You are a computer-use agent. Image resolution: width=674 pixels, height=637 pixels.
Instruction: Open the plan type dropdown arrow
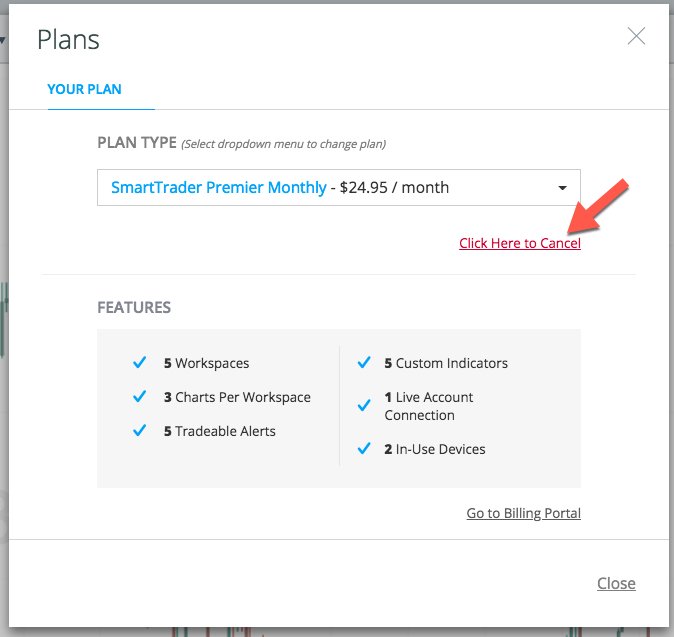[x=562, y=188]
